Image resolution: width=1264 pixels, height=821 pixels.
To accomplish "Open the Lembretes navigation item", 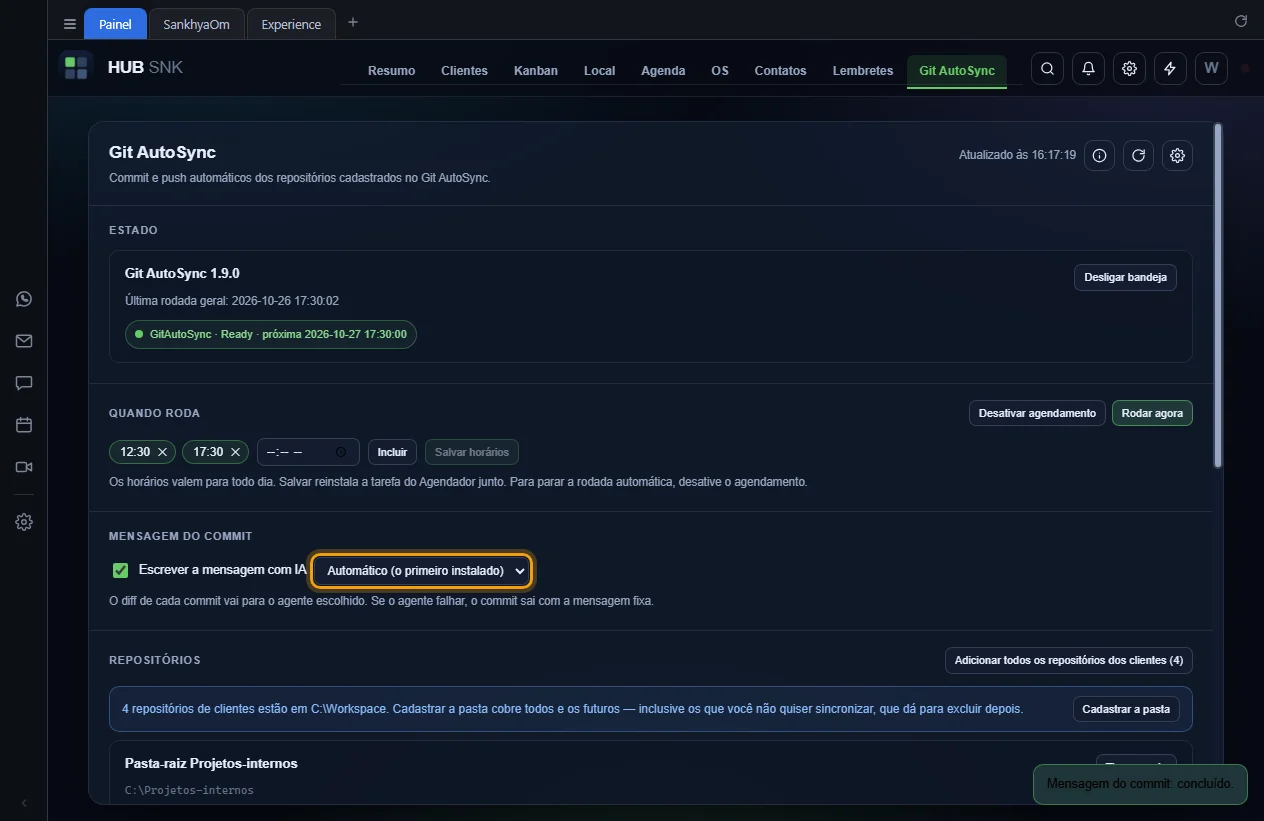I will pyautogui.click(x=863, y=71).
